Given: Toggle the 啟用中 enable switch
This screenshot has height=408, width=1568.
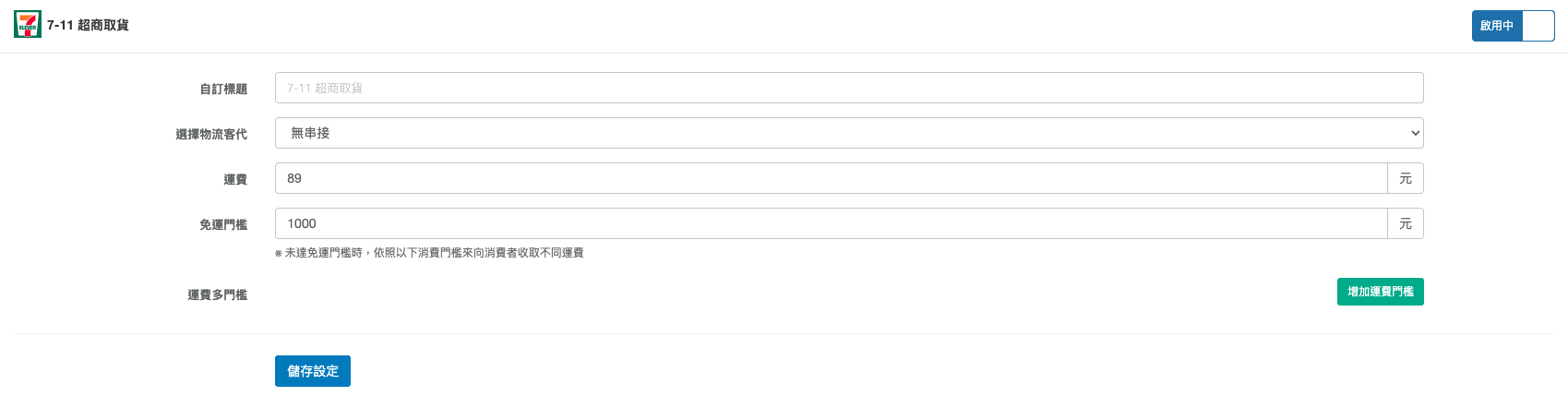Looking at the screenshot, I should (1513, 26).
